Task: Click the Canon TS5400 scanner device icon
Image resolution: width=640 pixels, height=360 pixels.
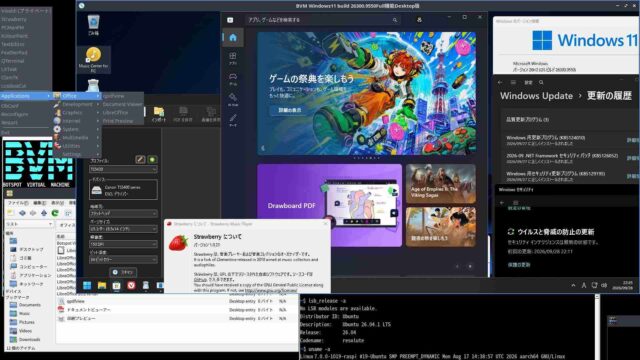Action: 97,190
